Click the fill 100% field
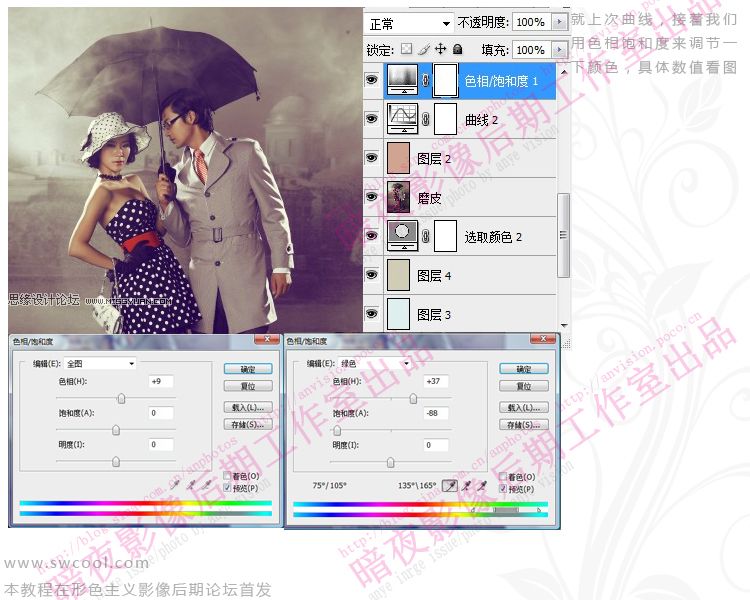Image resolution: width=750 pixels, height=600 pixels. pyautogui.click(x=532, y=49)
